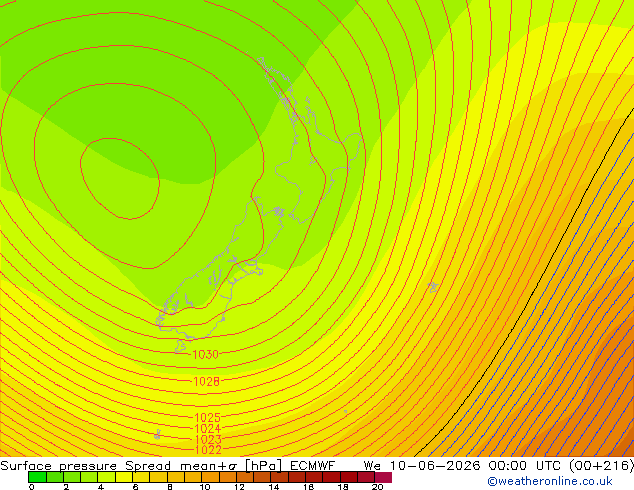Click the 'Surface pressure Spread' title text
The width and height of the screenshot is (634, 490).
click(x=86, y=466)
